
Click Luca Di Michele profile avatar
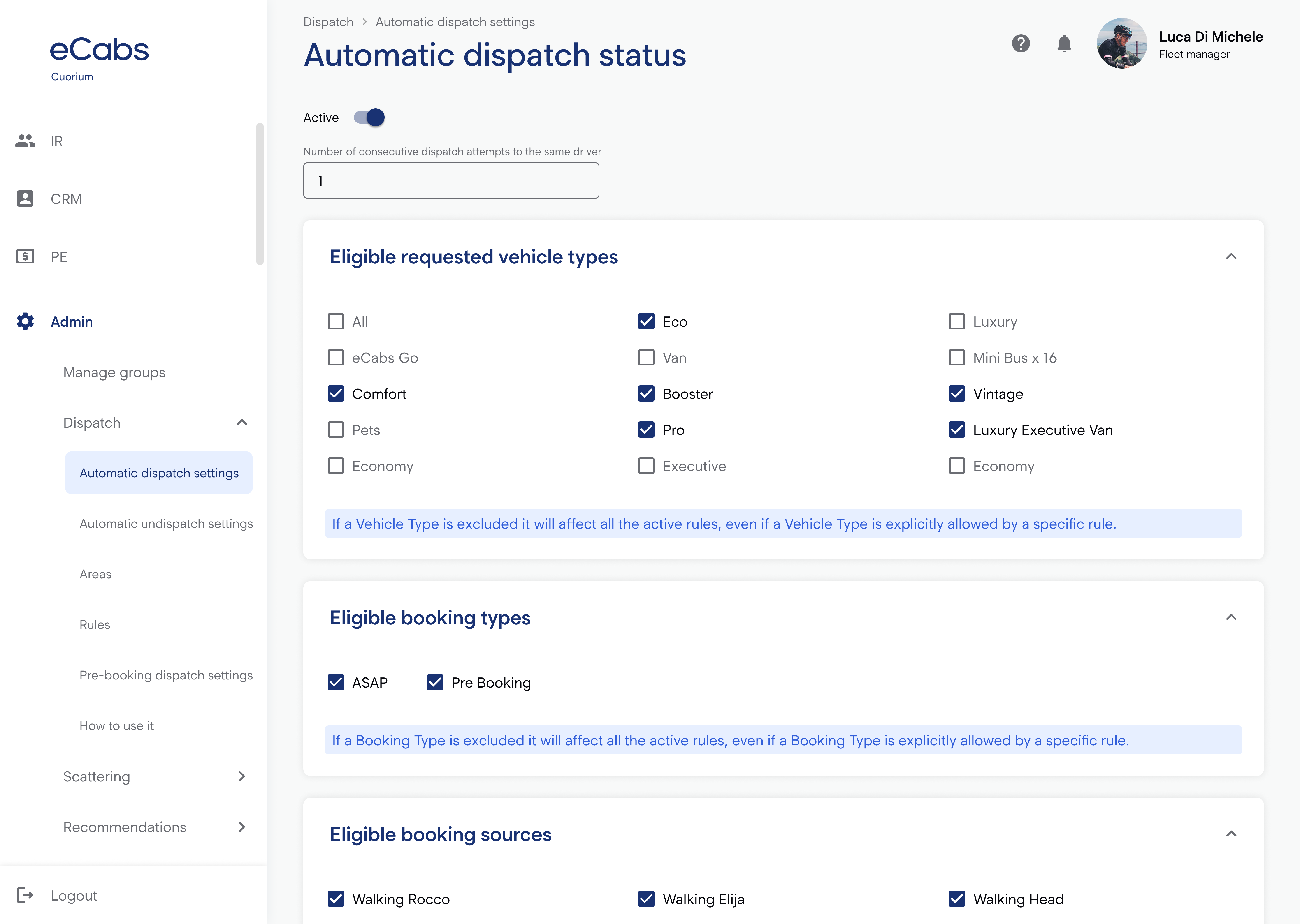coord(1122,43)
